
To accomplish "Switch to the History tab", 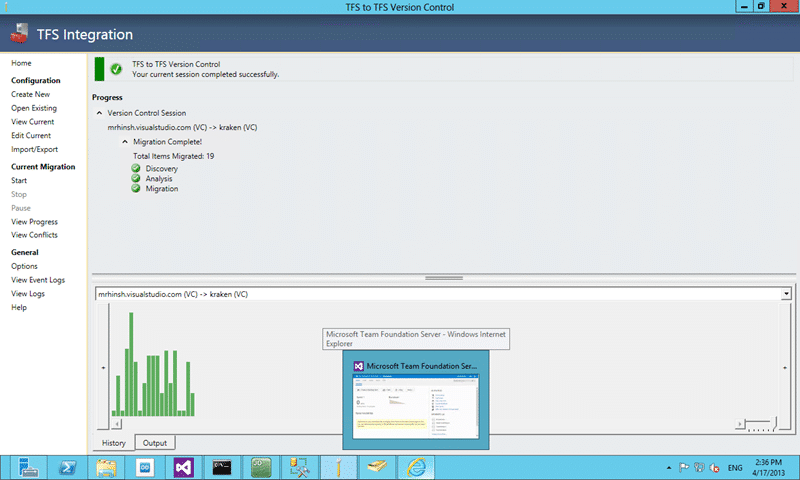I will [113, 443].
